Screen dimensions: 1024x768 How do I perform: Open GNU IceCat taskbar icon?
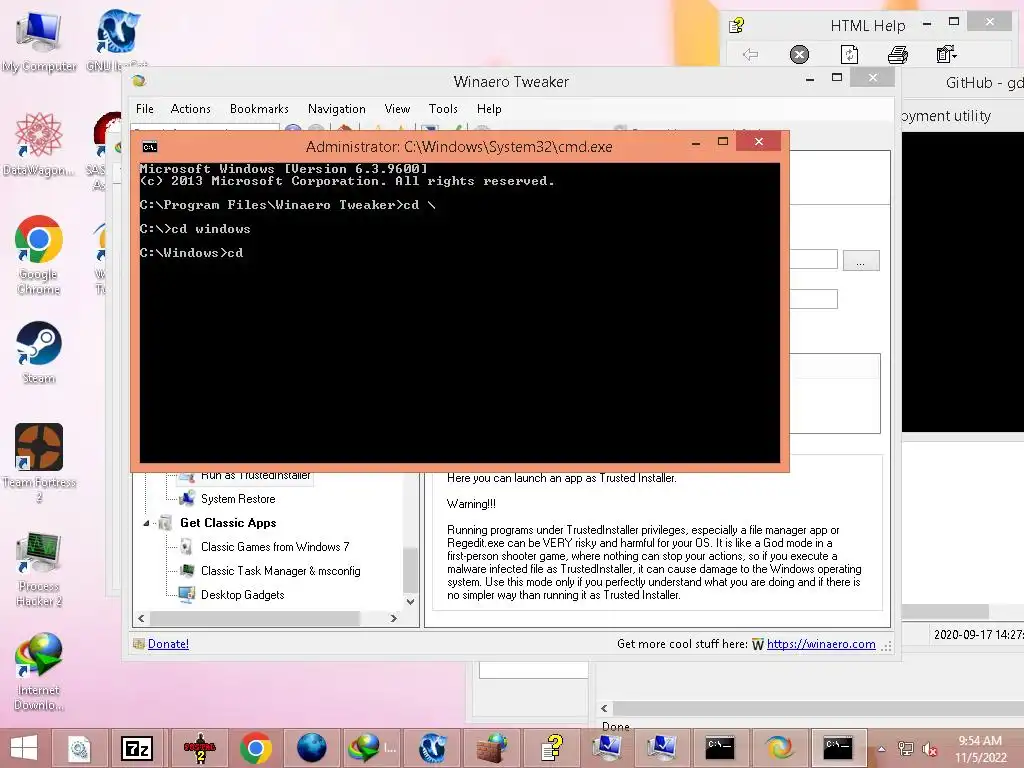432,748
